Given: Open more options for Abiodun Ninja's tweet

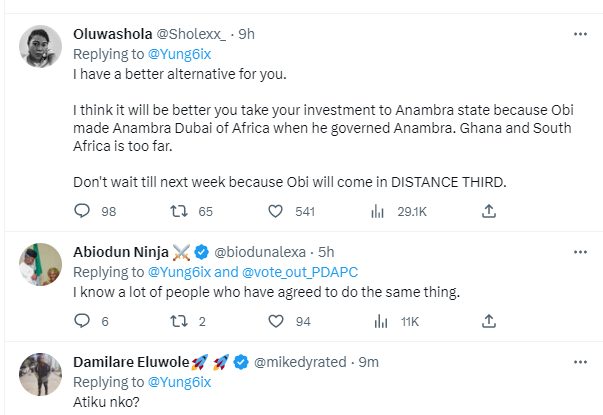Looking at the screenshot, I should [579, 251].
